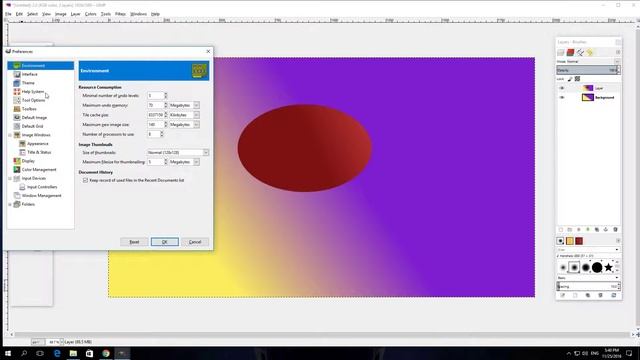Image resolution: width=640 pixels, height=360 pixels.
Task: Open Theme preferences page
Action: [28, 83]
